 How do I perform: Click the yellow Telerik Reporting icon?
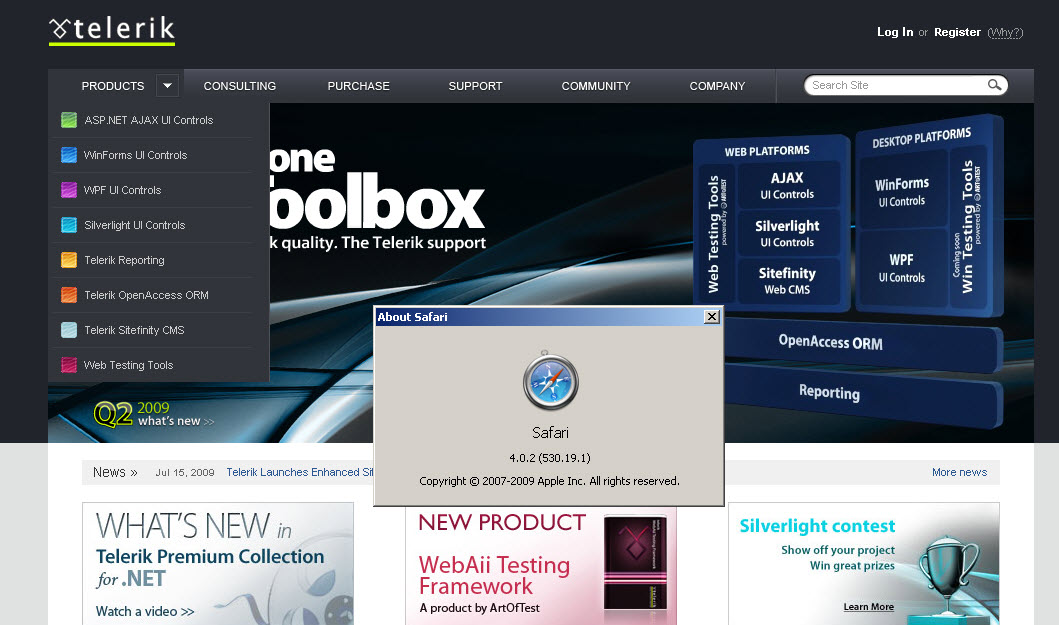[69, 260]
